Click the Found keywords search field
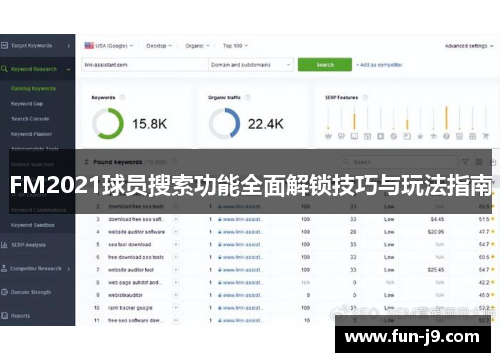The image size is (500, 362). pyautogui.click(x=399, y=162)
